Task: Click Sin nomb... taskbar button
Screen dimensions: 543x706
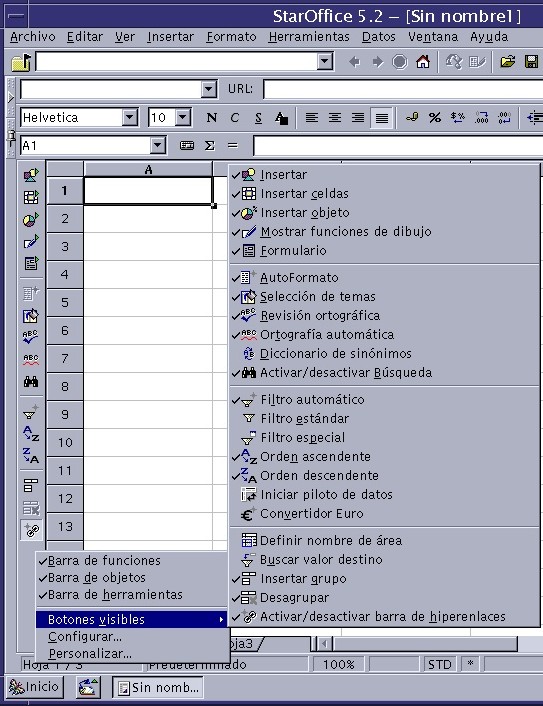Action: (x=158, y=688)
